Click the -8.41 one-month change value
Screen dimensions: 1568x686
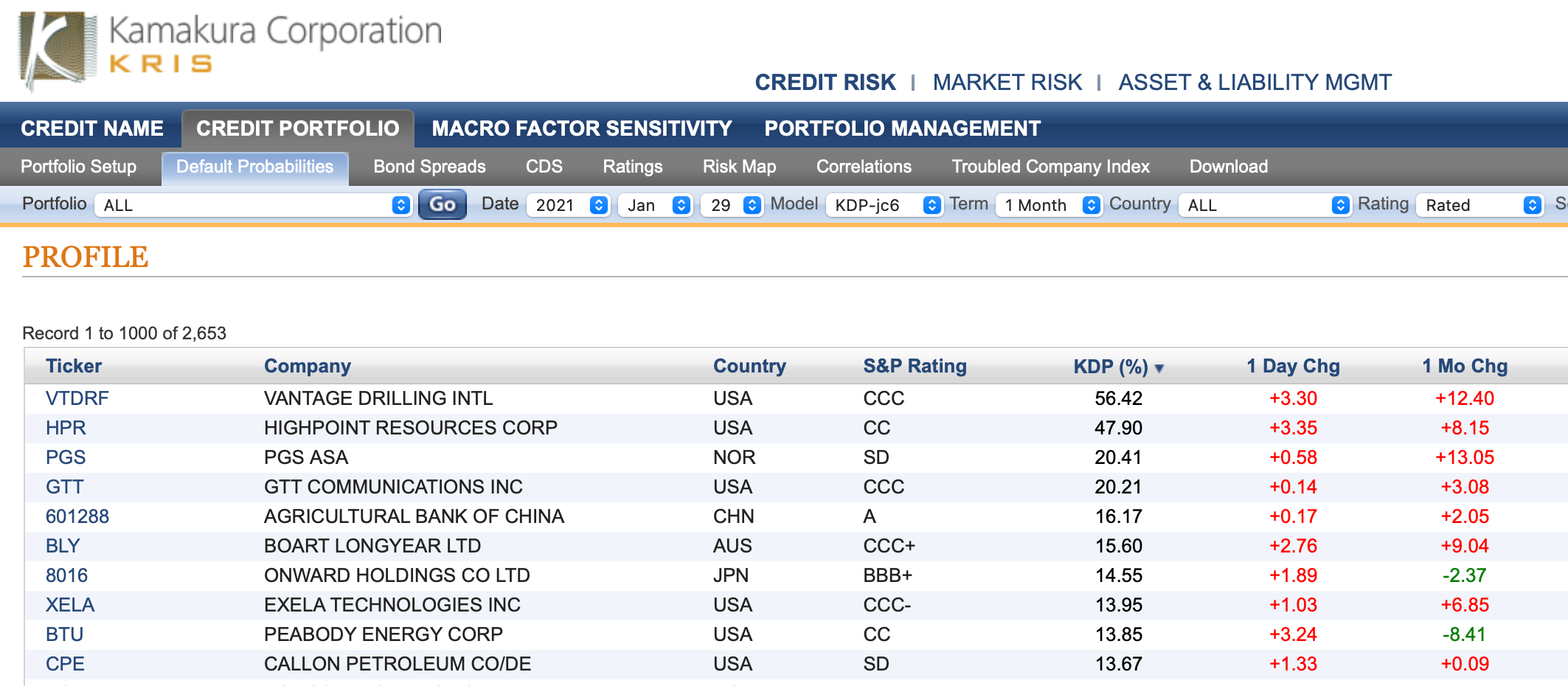(1465, 634)
